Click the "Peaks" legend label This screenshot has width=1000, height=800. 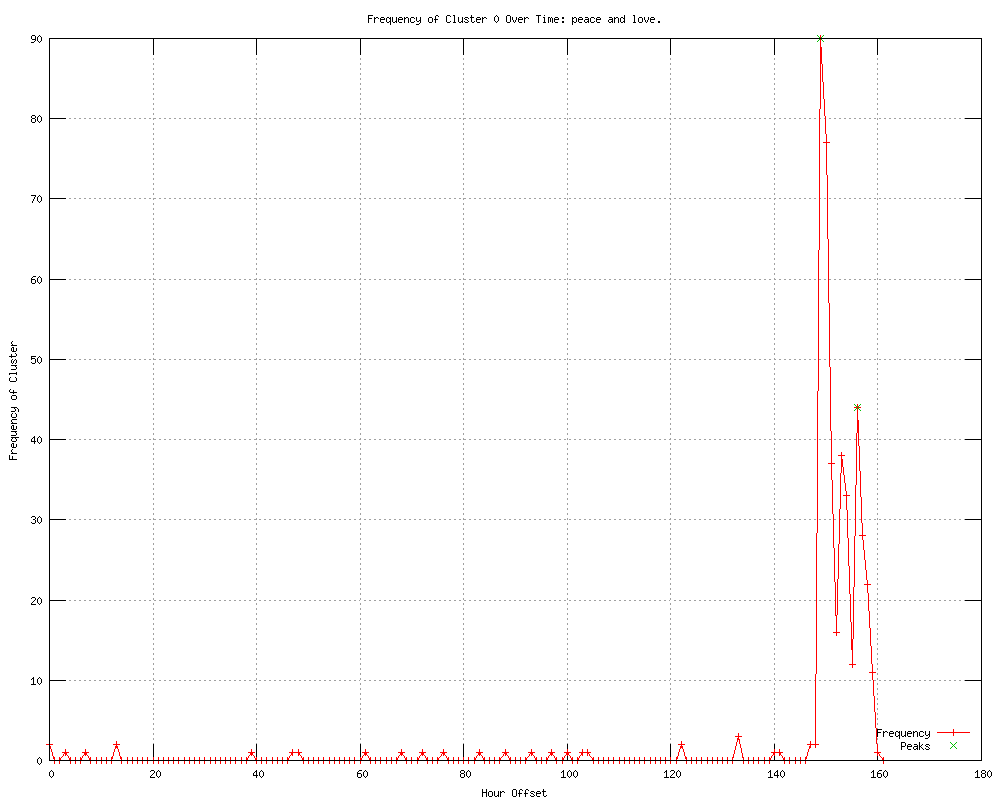click(x=914, y=746)
